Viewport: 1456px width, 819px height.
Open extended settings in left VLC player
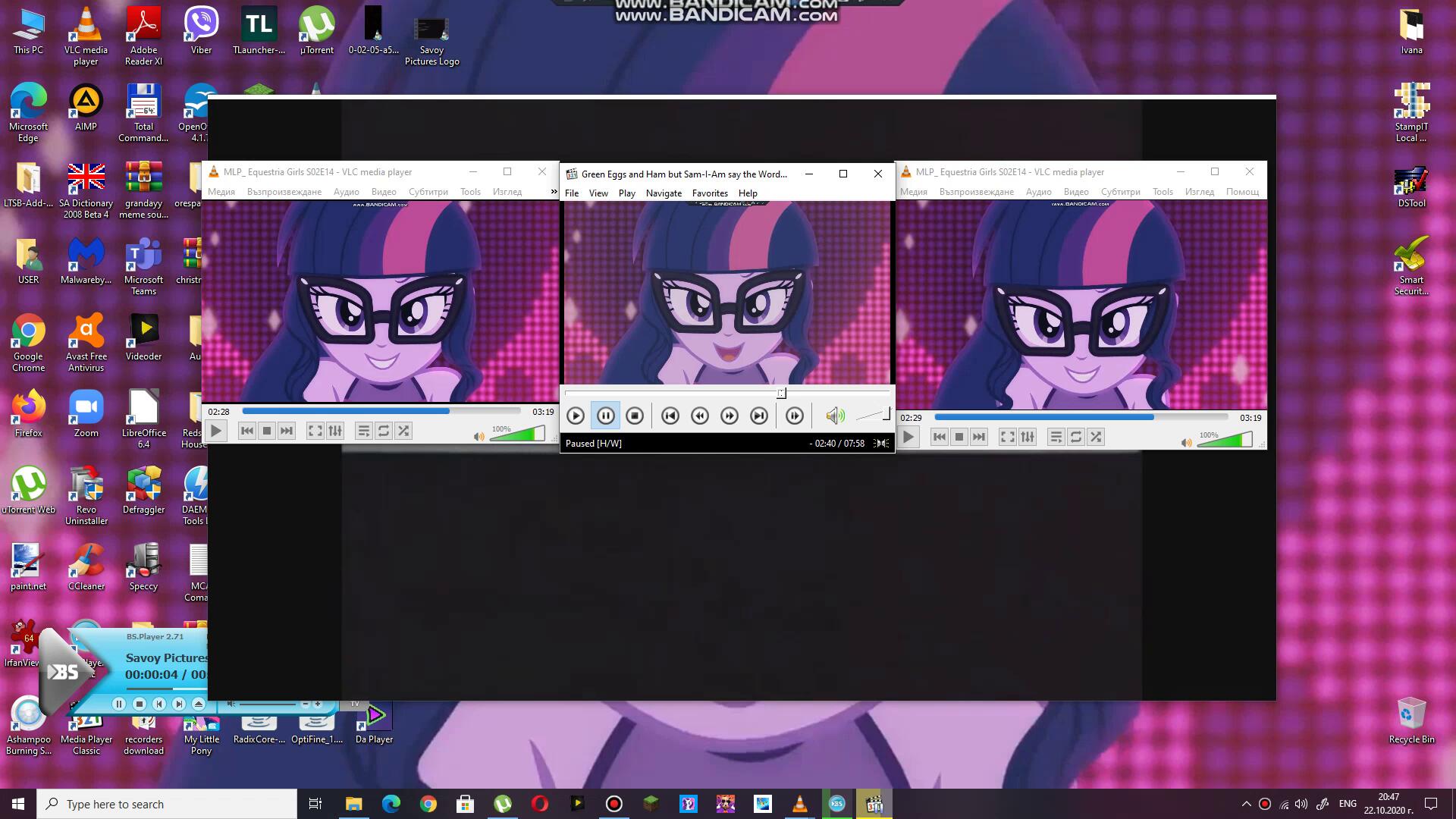335,431
